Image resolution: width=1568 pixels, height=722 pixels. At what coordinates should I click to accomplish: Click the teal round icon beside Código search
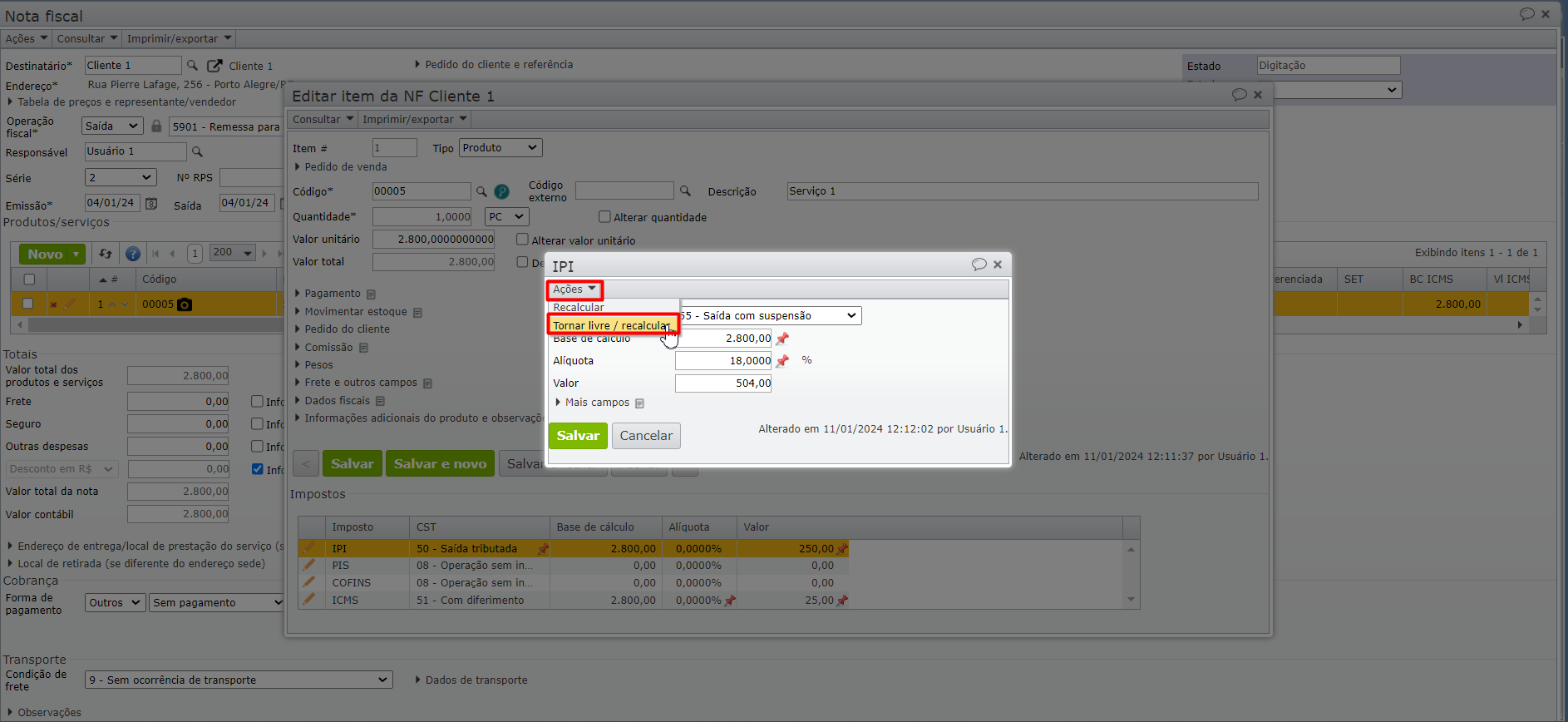coord(502,191)
